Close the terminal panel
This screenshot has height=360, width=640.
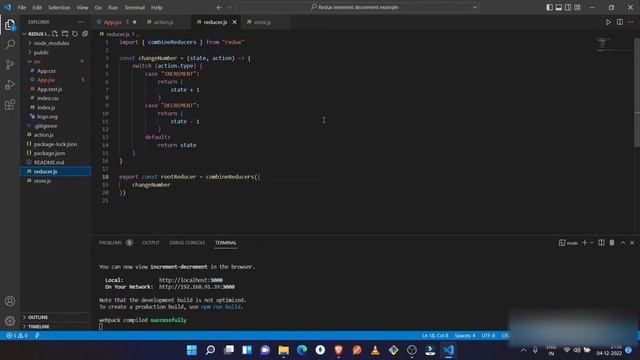(632, 242)
